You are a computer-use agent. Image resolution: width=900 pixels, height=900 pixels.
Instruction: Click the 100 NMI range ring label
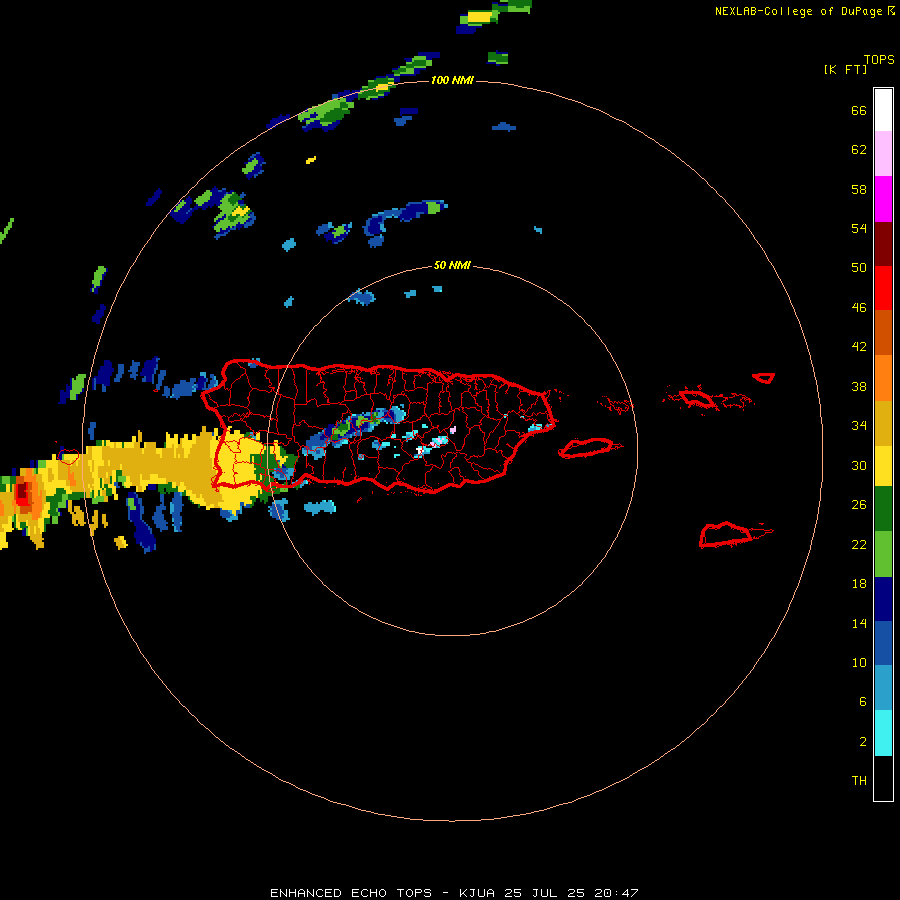(452, 80)
